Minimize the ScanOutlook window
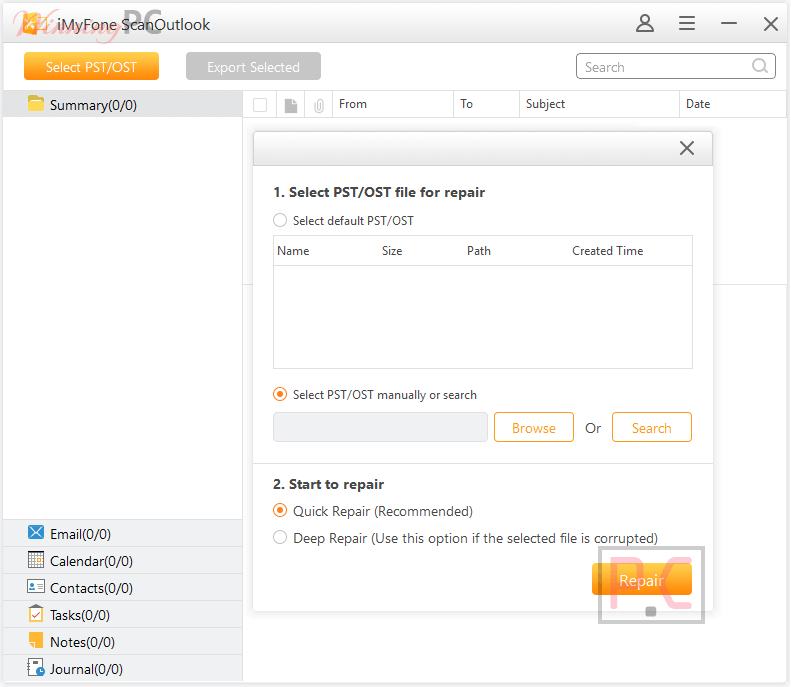Screen dimensions: 791x687 (728, 23)
